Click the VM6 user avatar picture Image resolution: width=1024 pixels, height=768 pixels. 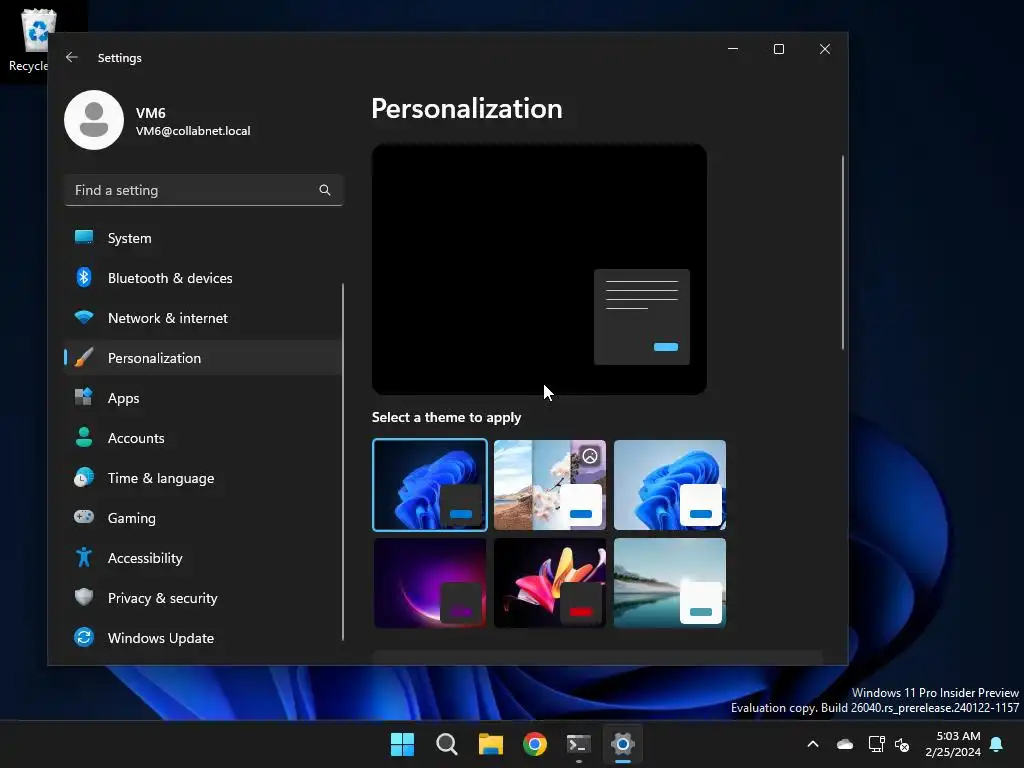(94, 120)
